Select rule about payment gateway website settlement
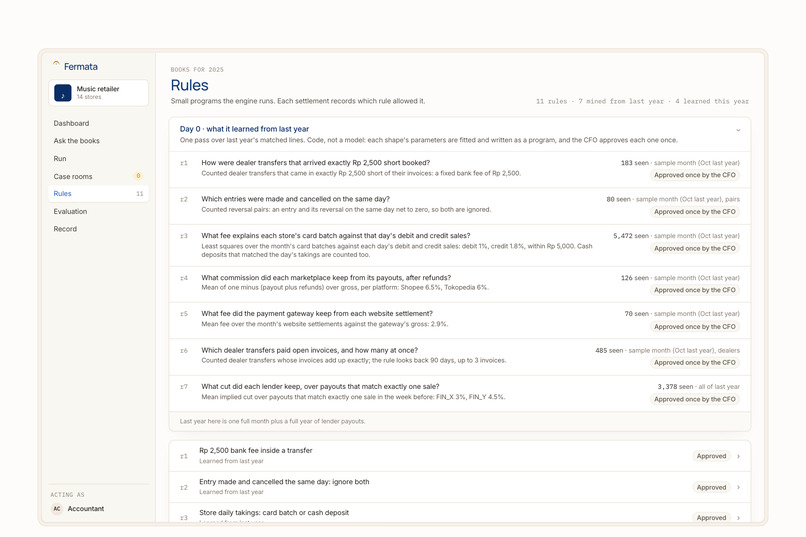The height and width of the screenshot is (537, 806). (460, 321)
